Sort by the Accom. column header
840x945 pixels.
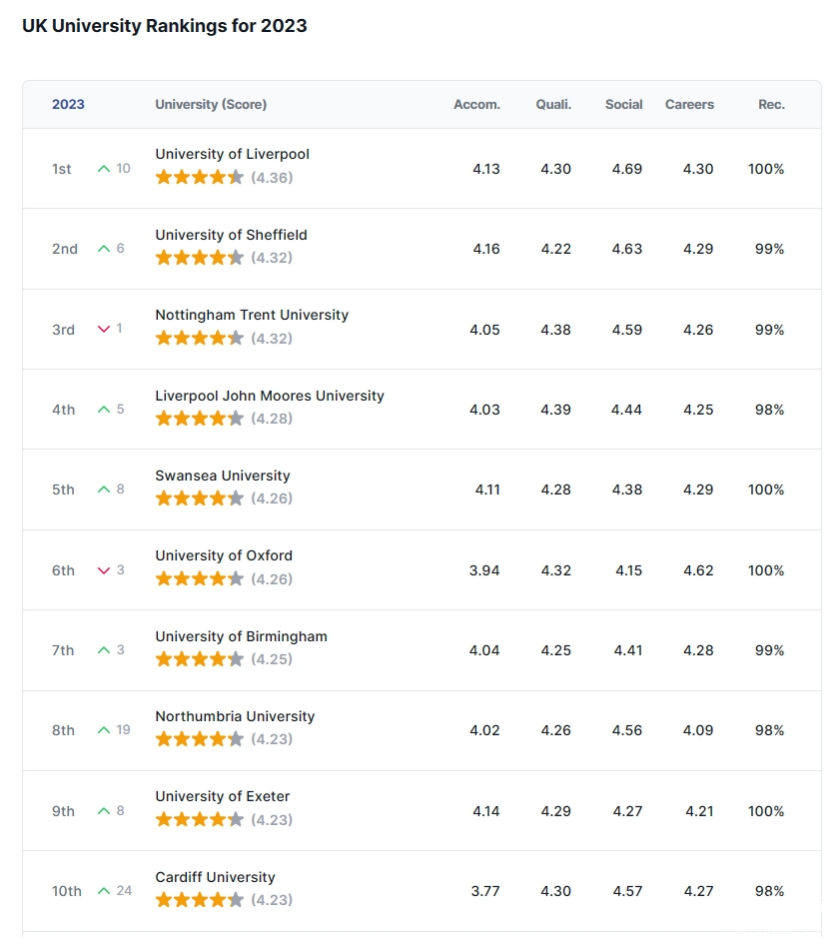(477, 104)
